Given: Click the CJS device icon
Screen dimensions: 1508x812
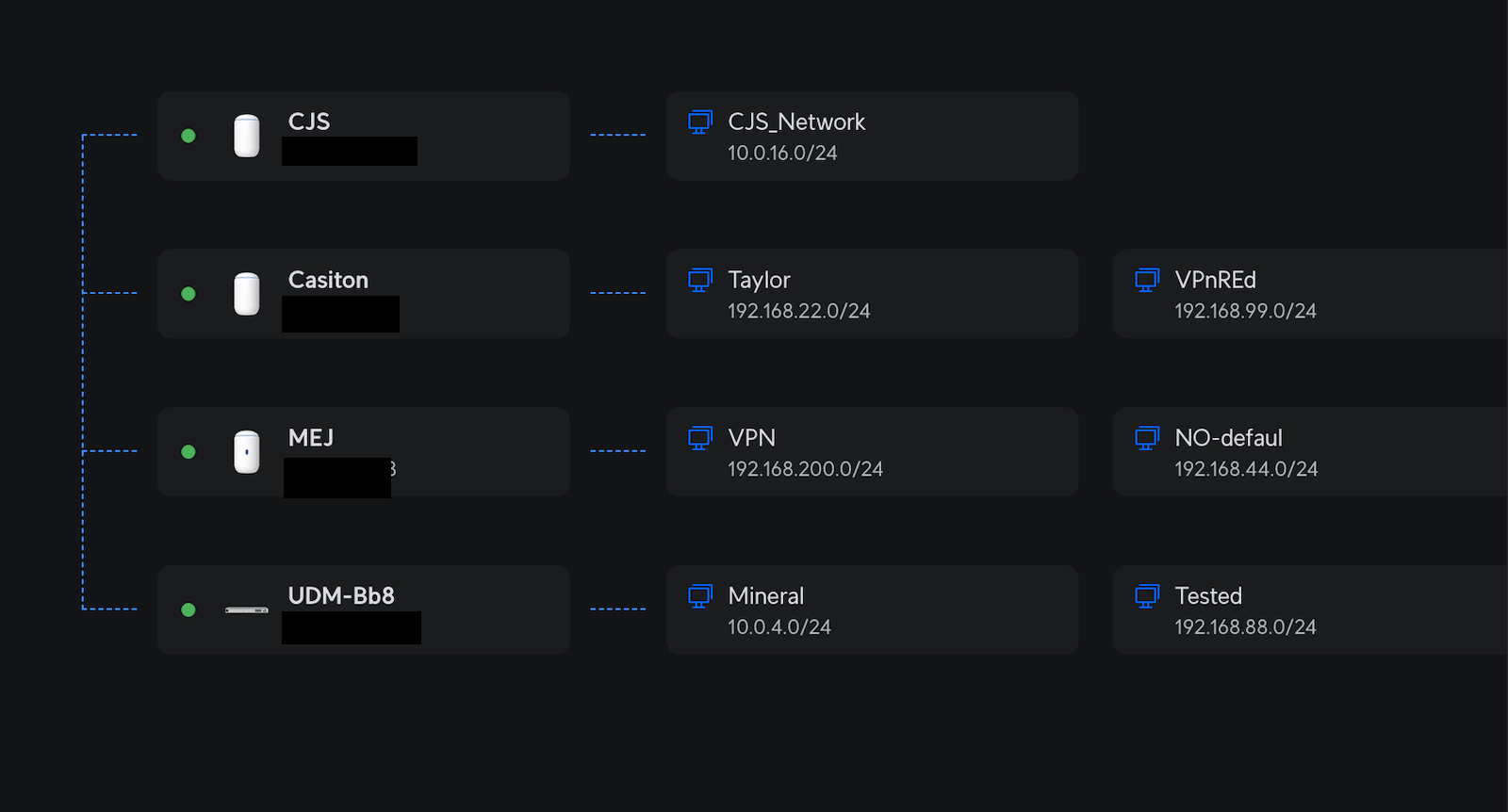Looking at the screenshot, I should coord(247,136).
